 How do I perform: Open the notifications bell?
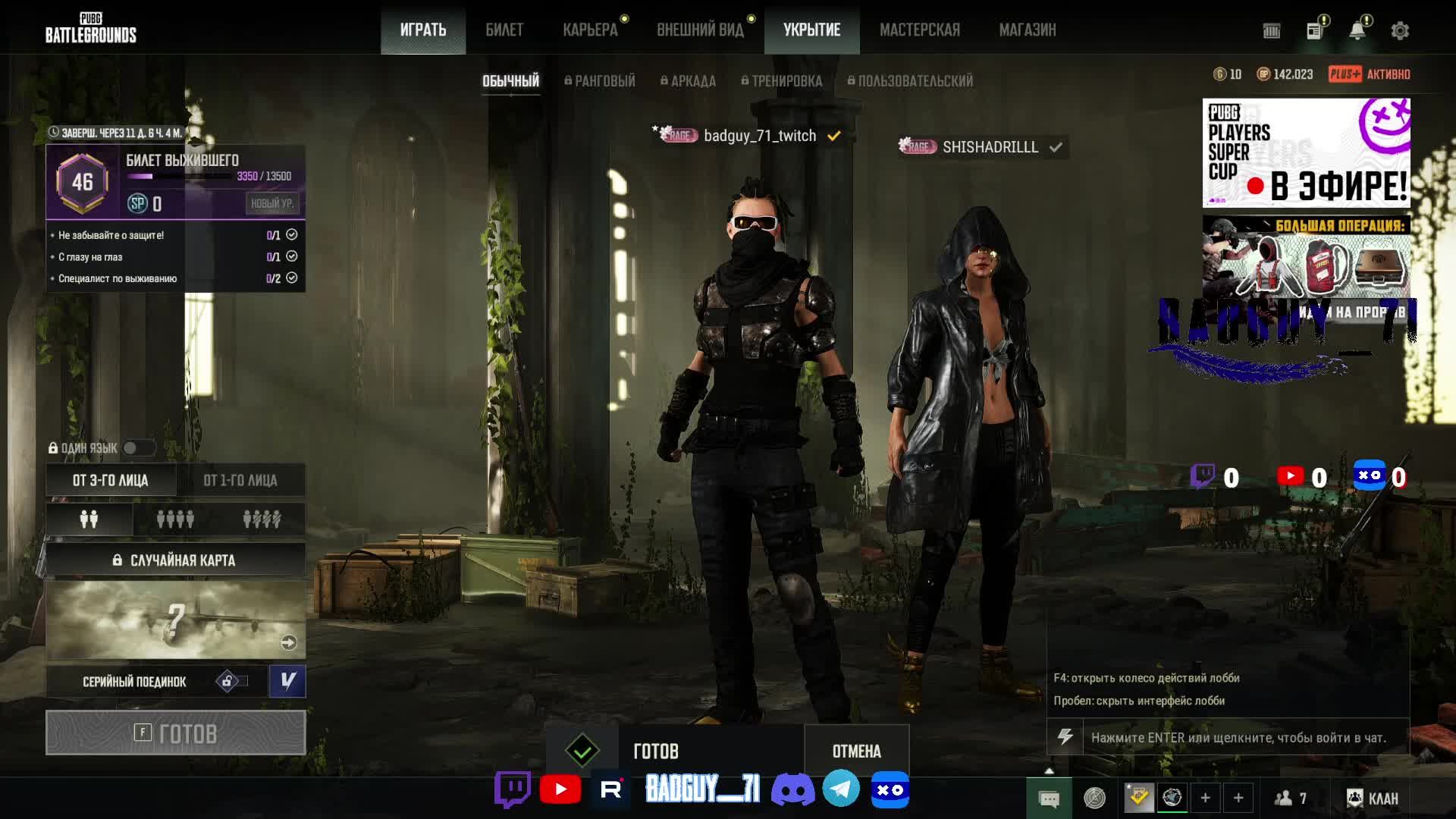click(x=1357, y=30)
